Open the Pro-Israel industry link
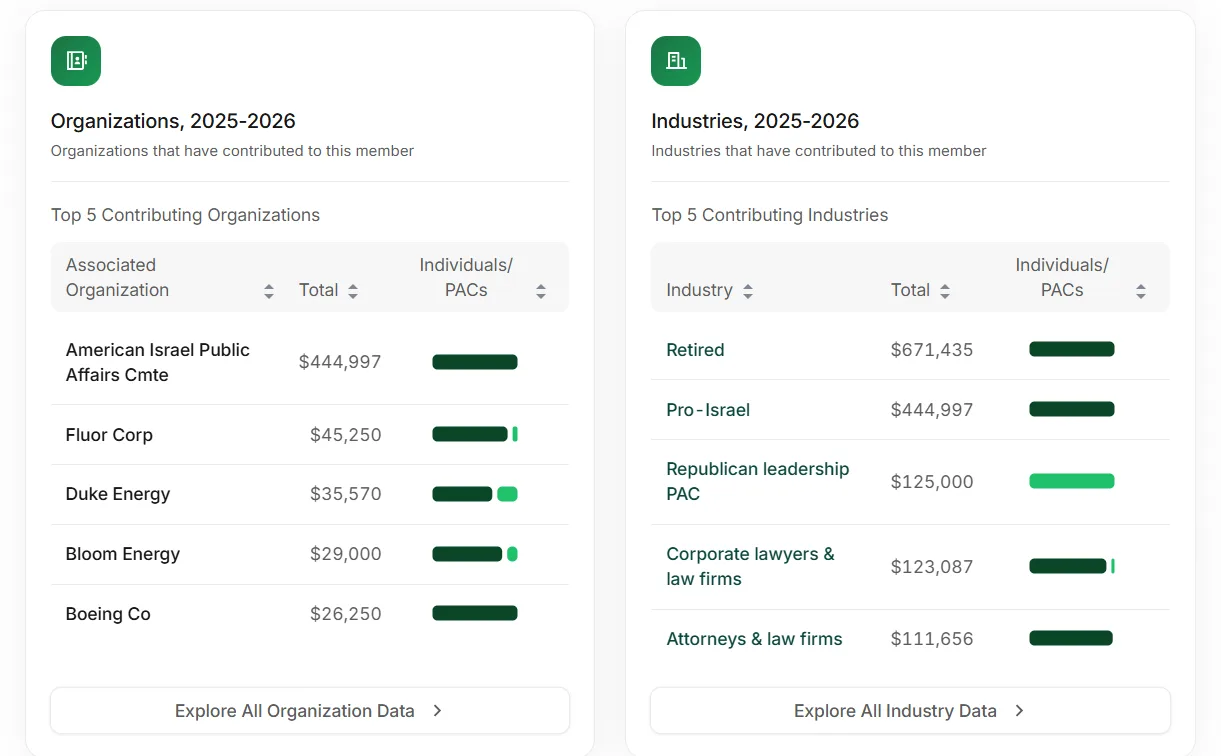Screen dimensions: 1221x756 (x=708, y=410)
